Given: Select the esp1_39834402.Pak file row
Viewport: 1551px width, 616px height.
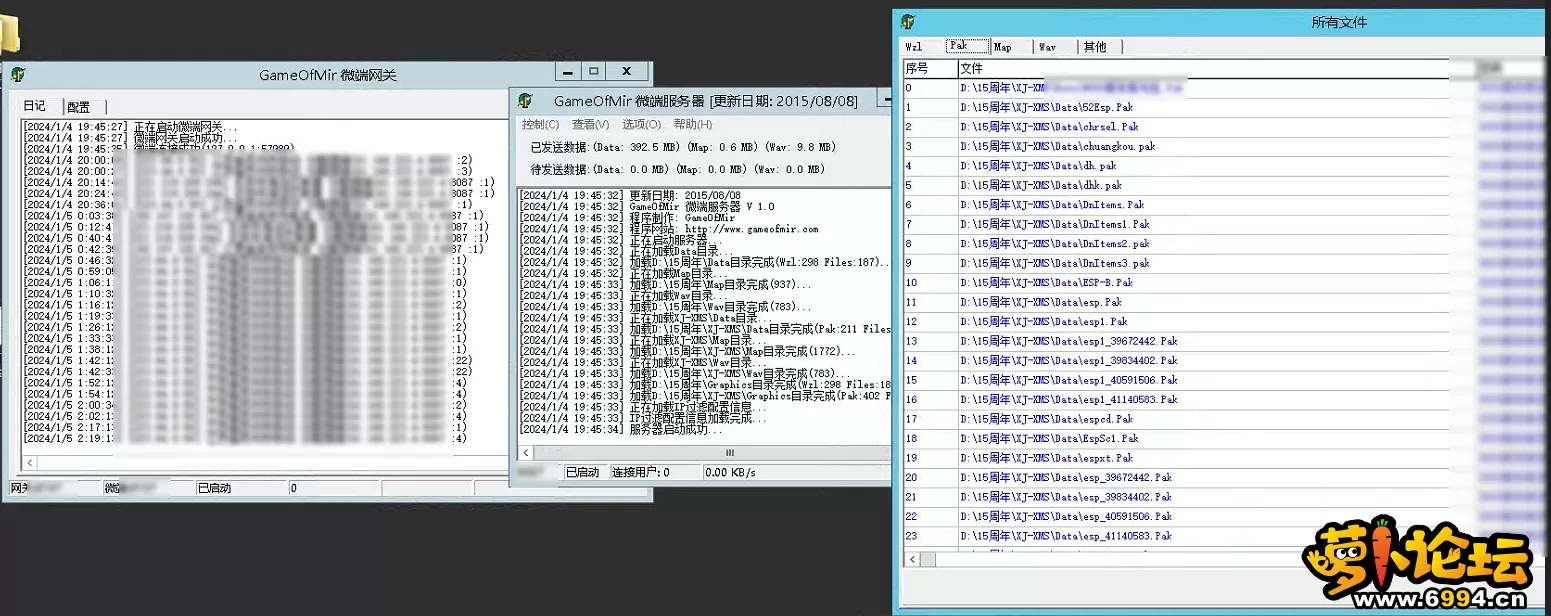Looking at the screenshot, I should (x=1175, y=361).
